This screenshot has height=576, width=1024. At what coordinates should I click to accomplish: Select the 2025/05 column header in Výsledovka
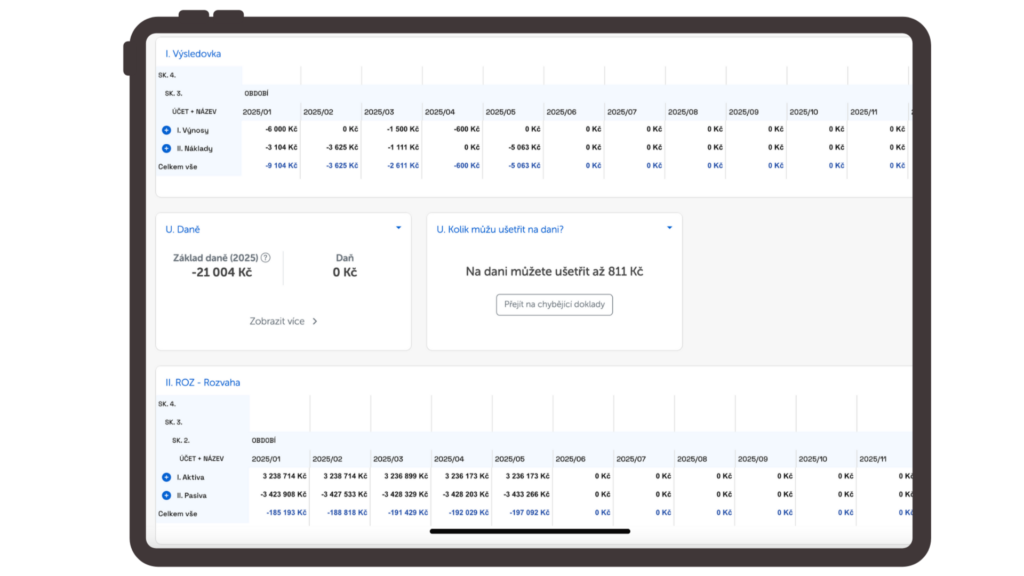point(500,112)
